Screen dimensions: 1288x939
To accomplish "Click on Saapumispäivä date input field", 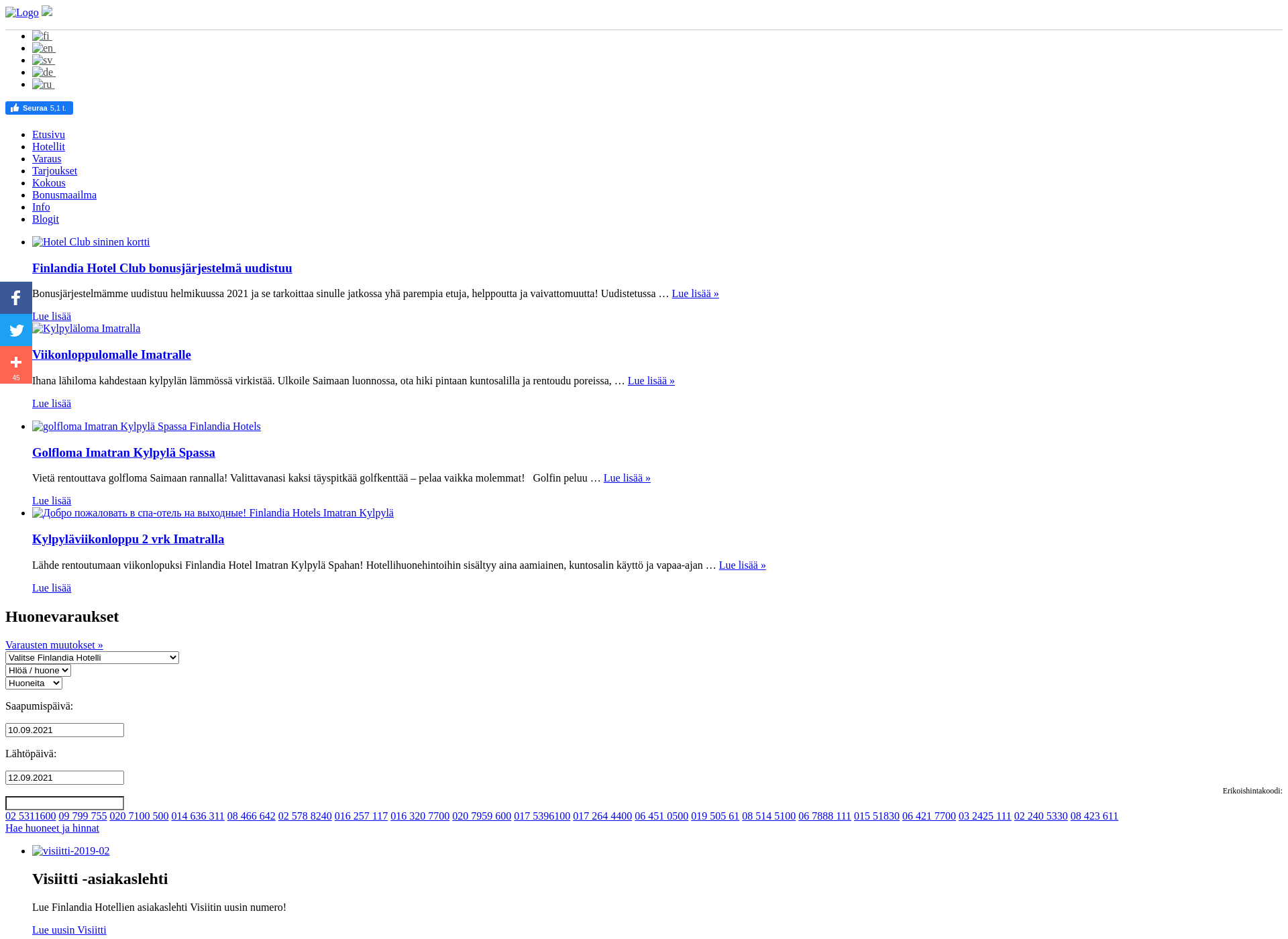I will [x=64, y=729].
